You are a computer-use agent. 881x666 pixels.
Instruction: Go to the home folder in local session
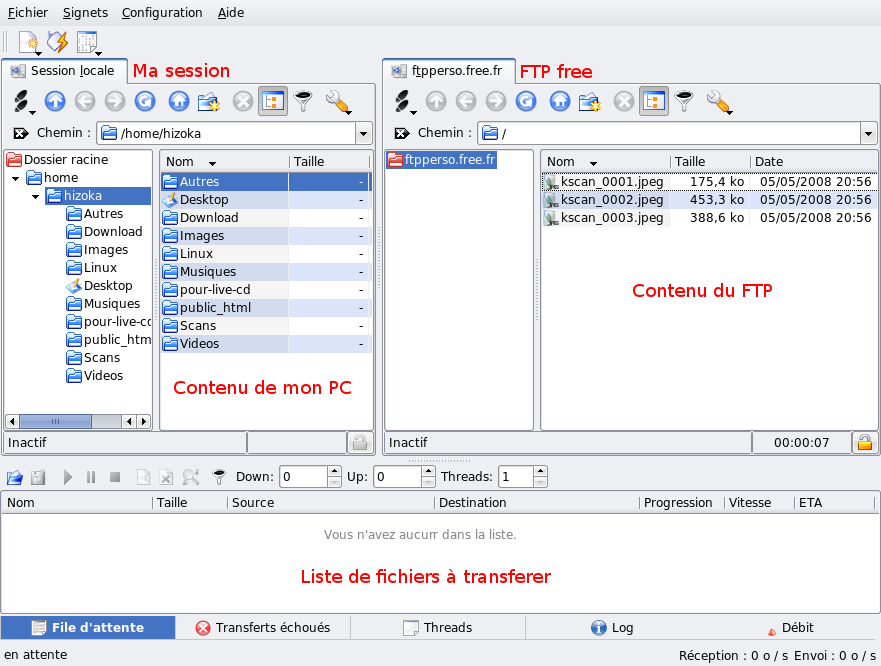pos(178,101)
